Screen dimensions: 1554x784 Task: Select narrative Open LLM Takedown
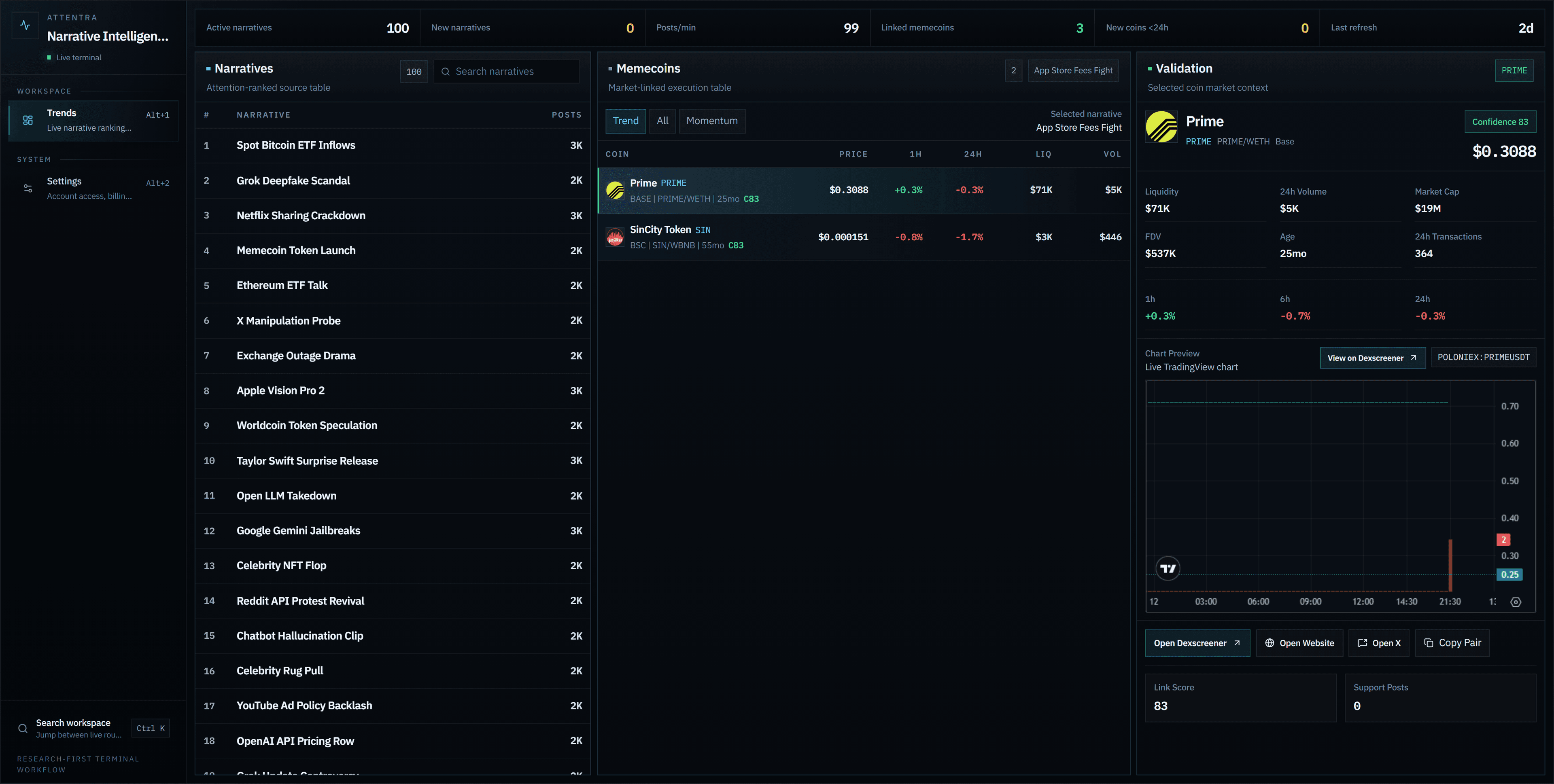coord(393,496)
